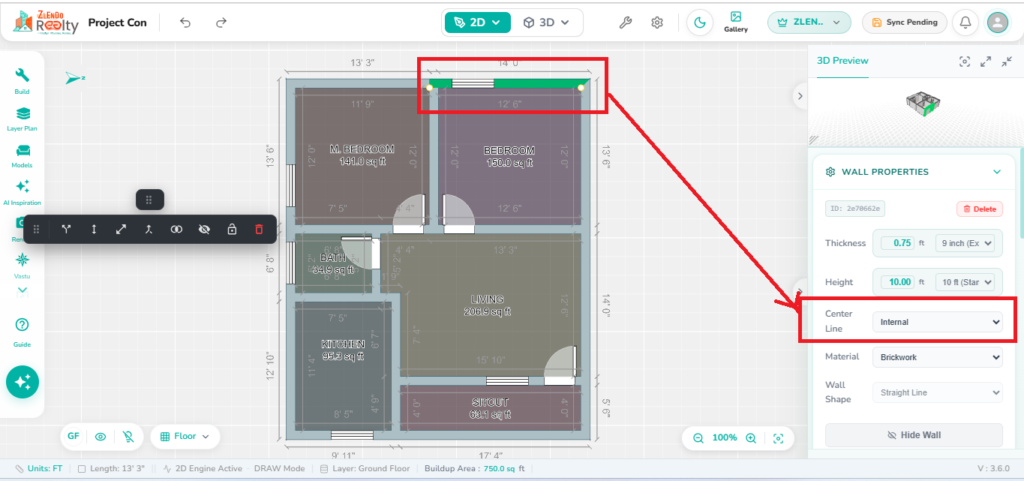Open the Layer Plan panel
Image resolution: width=1024 pixels, height=481 pixels.
[x=22, y=119]
